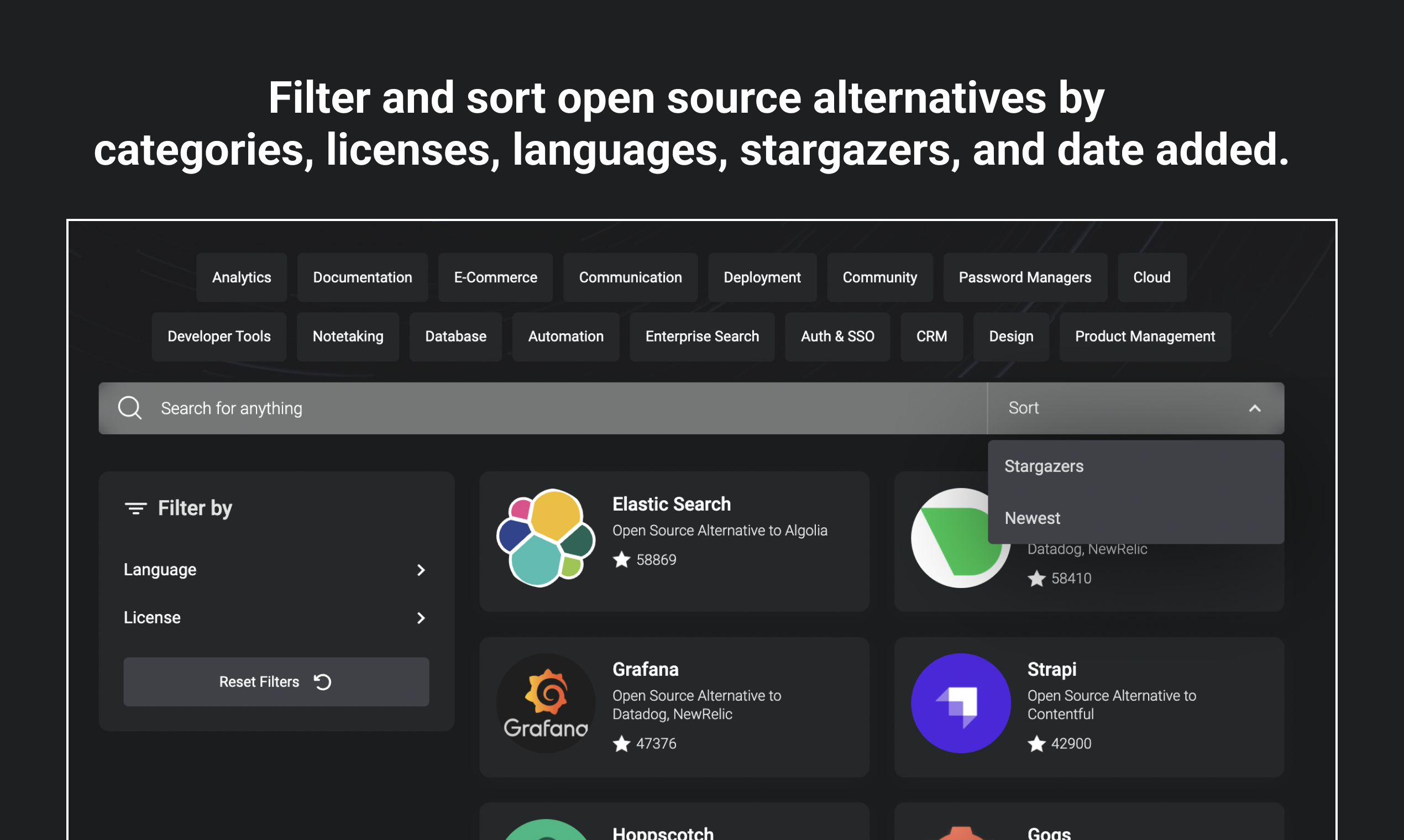This screenshot has height=840, width=1404.
Task: Select Newest from the Sort menu
Action: 1032,518
